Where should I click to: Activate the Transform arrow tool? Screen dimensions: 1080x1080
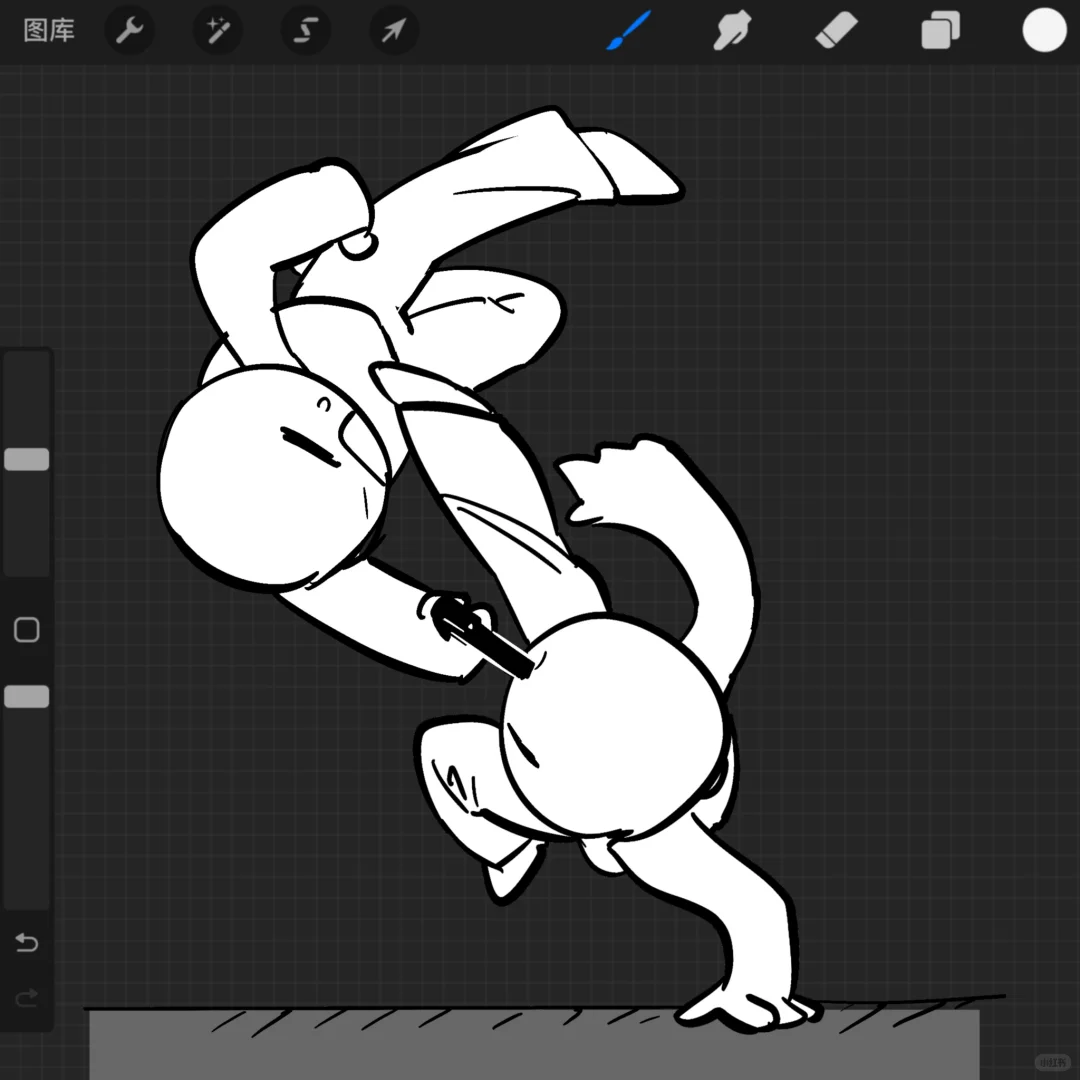pos(394,30)
